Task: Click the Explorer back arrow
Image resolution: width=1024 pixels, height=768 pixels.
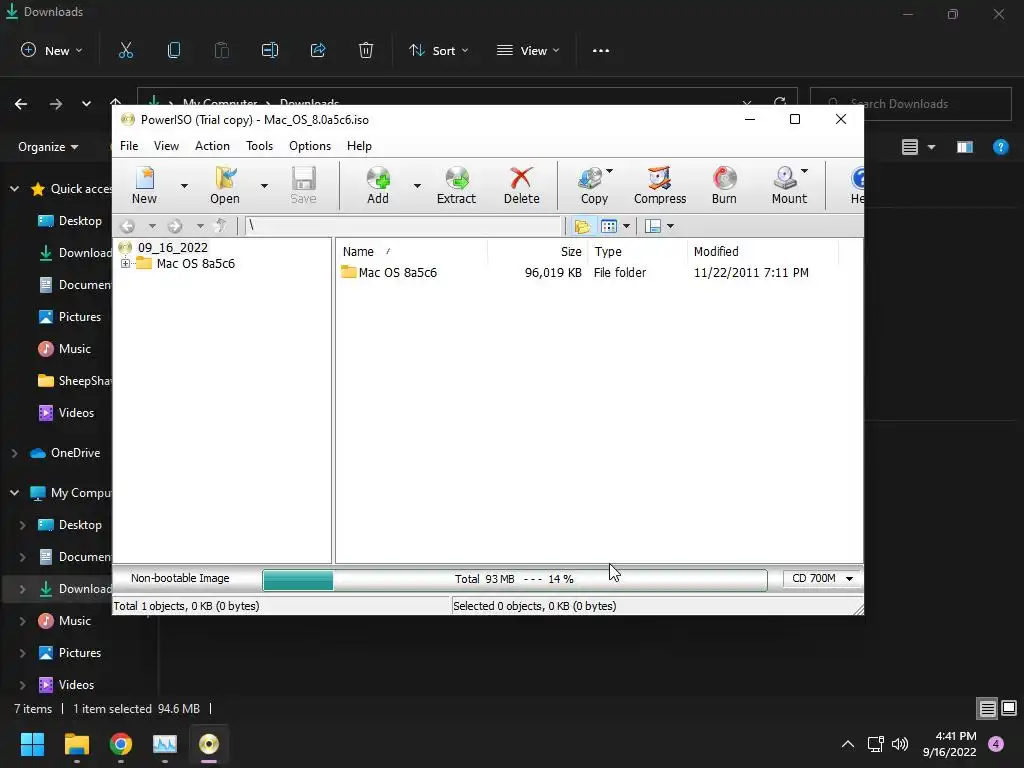Action: (x=21, y=104)
